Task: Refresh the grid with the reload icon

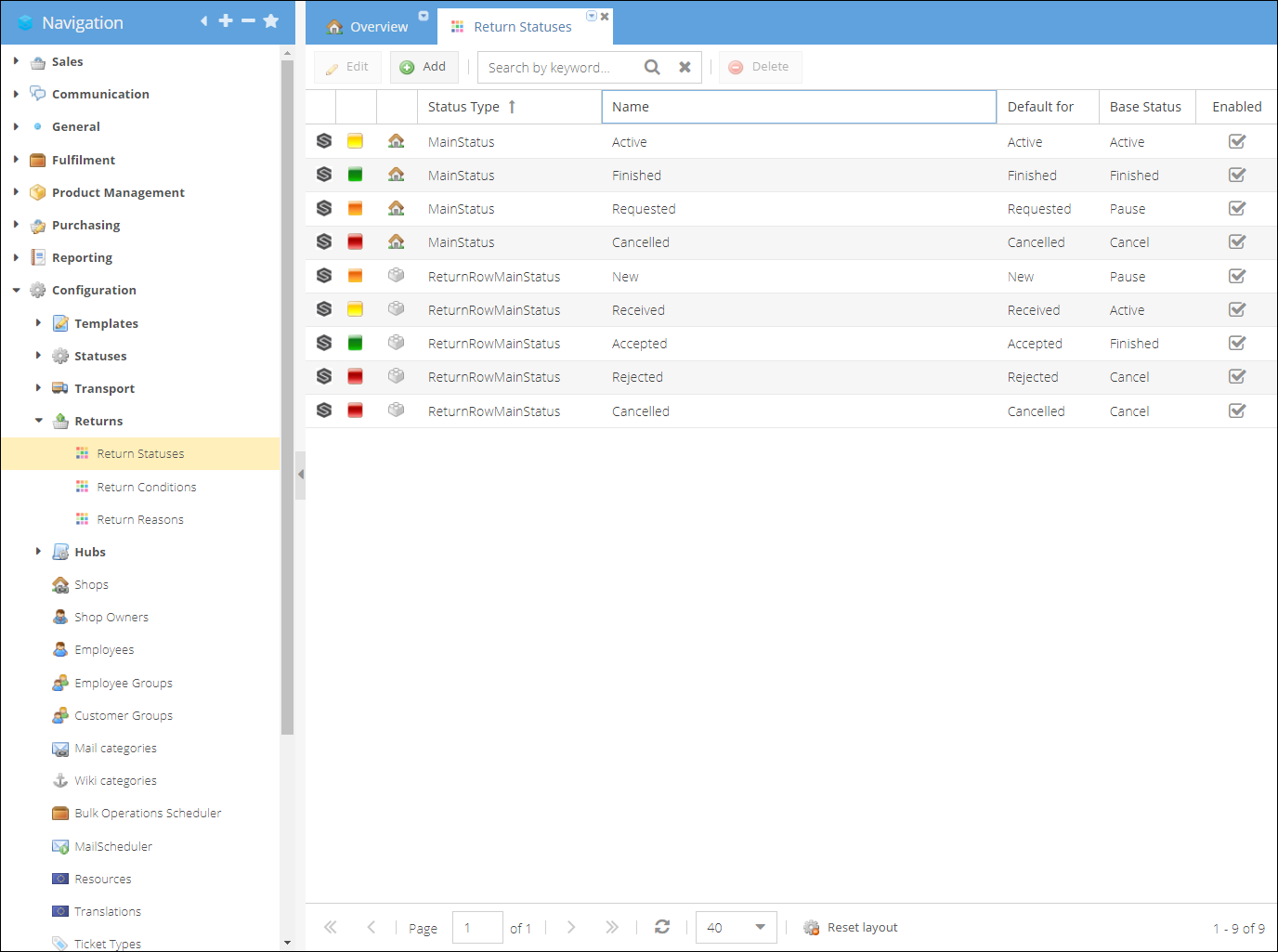Action: [x=662, y=927]
